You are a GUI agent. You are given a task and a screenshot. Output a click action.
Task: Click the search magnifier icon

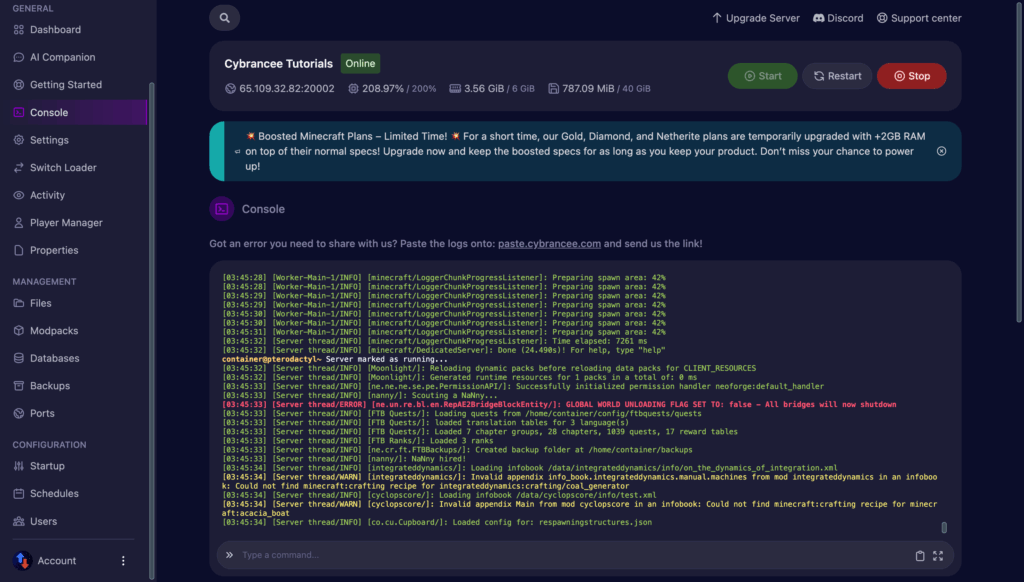point(225,18)
